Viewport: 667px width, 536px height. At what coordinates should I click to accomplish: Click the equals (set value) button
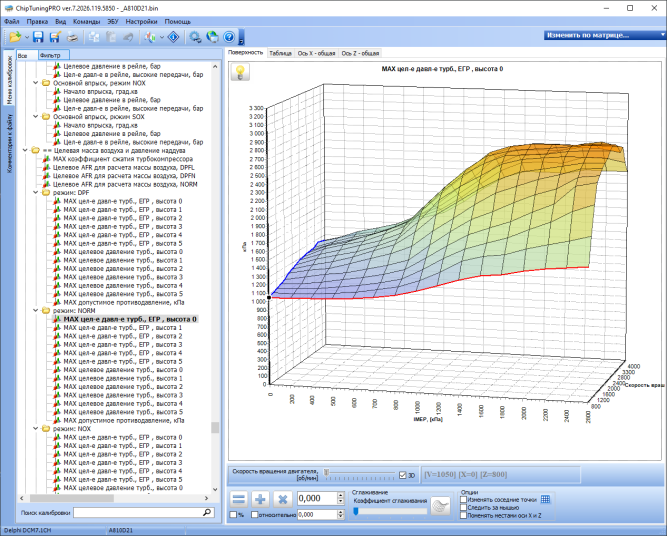pyautogui.click(x=239, y=499)
